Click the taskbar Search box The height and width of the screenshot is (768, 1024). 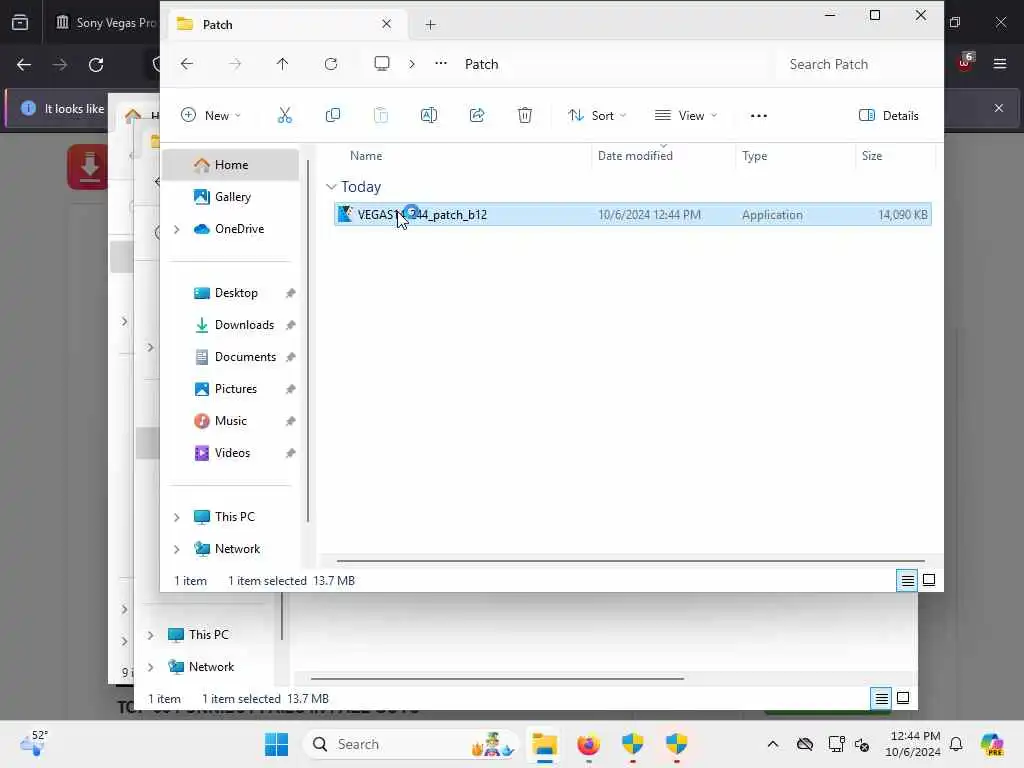tap(411, 744)
